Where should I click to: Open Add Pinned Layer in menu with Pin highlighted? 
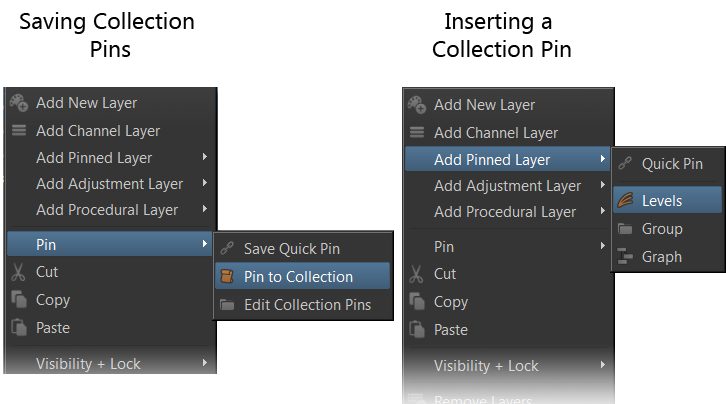[x=94, y=158]
